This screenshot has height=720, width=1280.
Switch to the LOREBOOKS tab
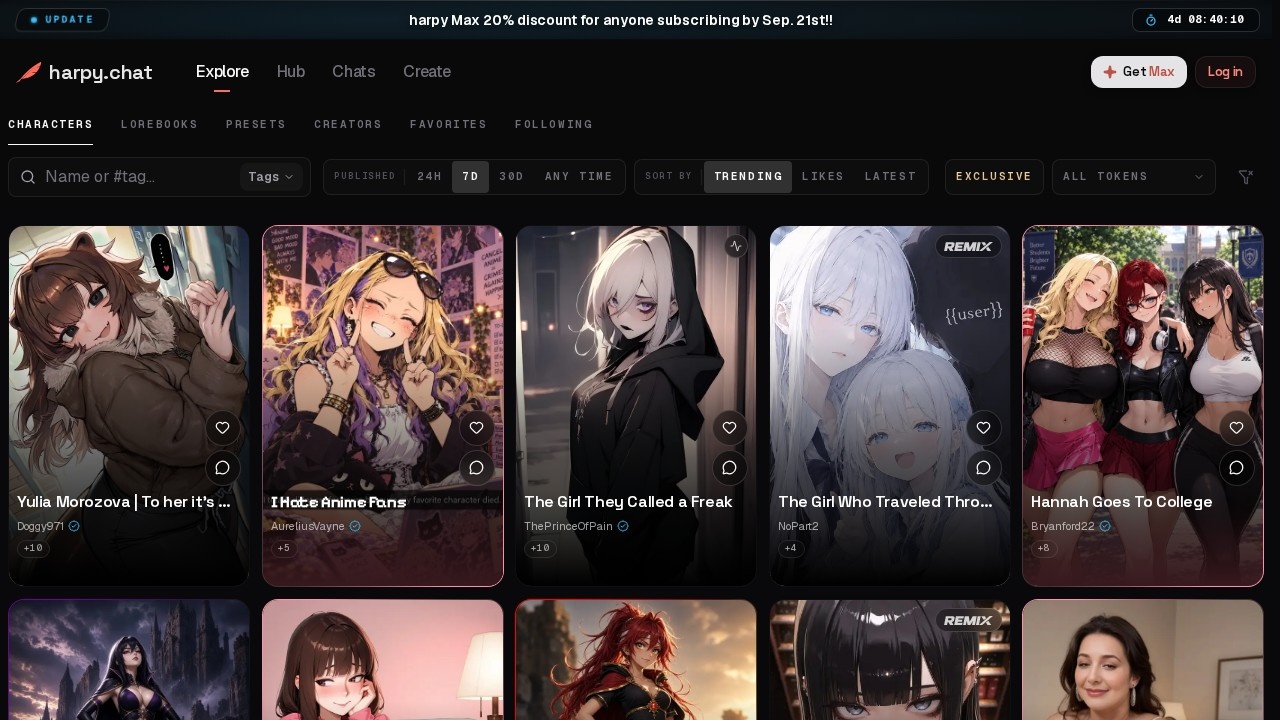pyautogui.click(x=159, y=125)
